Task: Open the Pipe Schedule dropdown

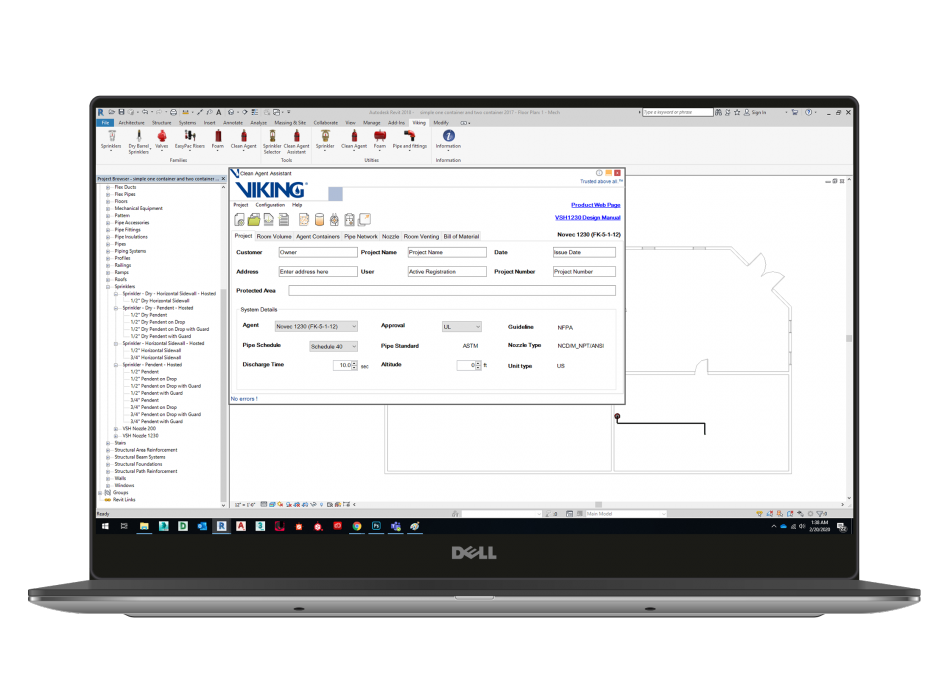Action: pos(333,346)
